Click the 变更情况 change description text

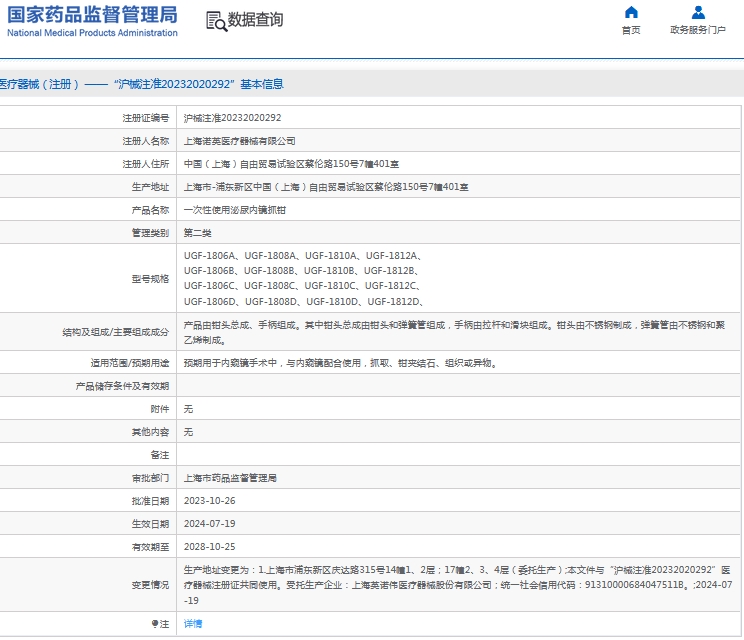458,585
